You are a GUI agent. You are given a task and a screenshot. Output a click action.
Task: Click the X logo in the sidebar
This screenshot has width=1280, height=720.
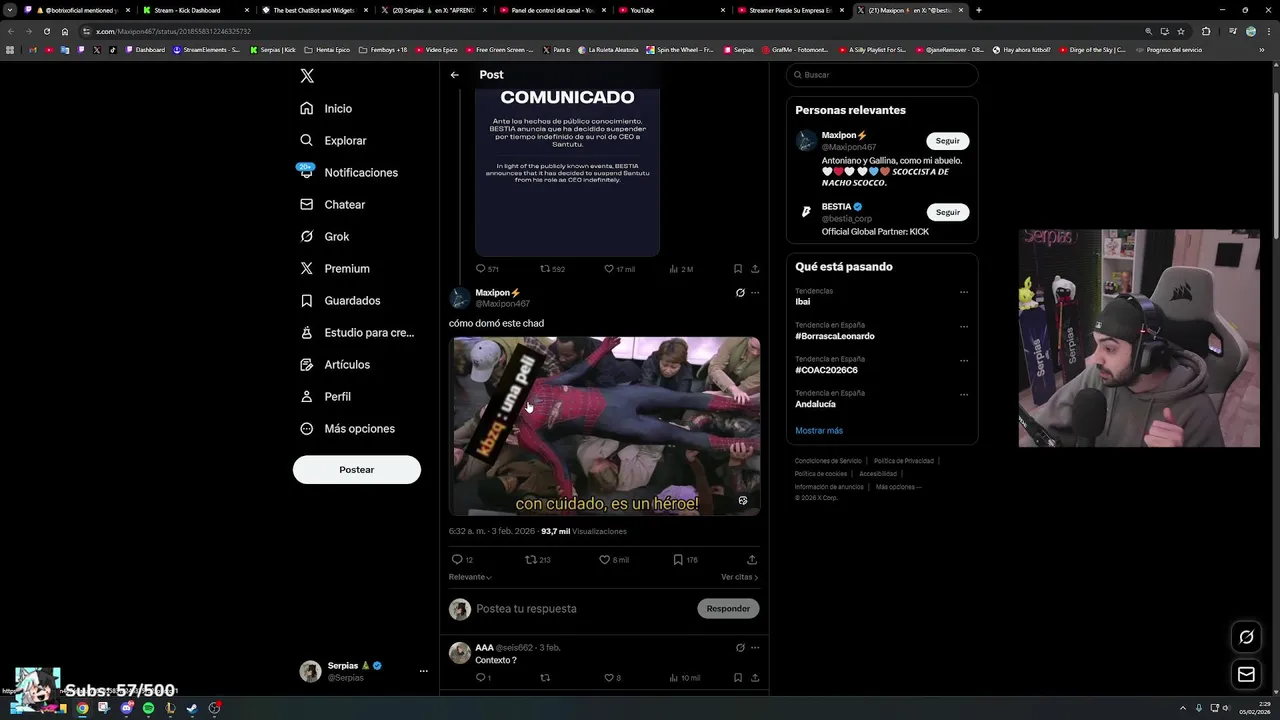click(x=307, y=76)
